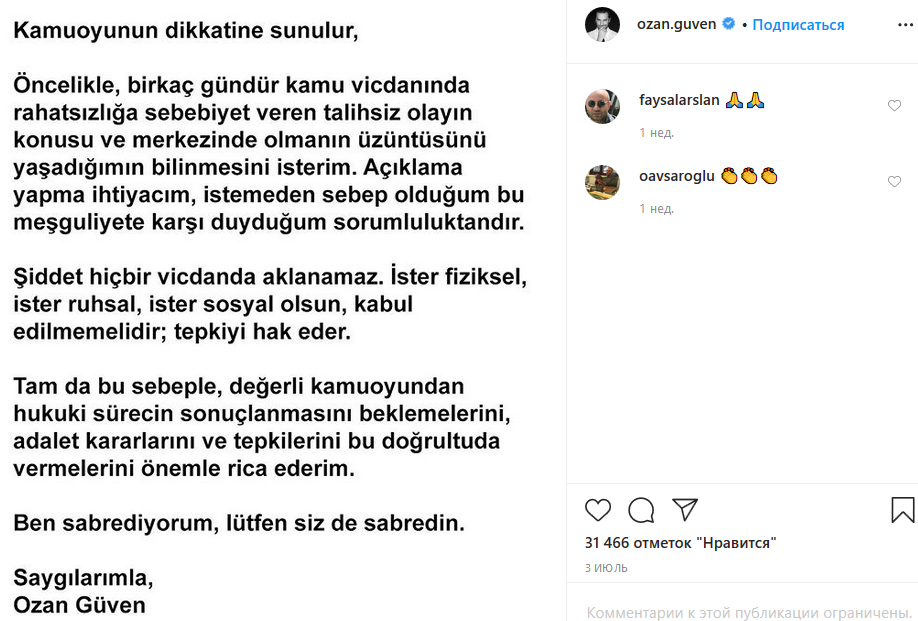Share the post using the paper plane icon
This screenshot has height=621, width=918.
click(x=685, y=509)
